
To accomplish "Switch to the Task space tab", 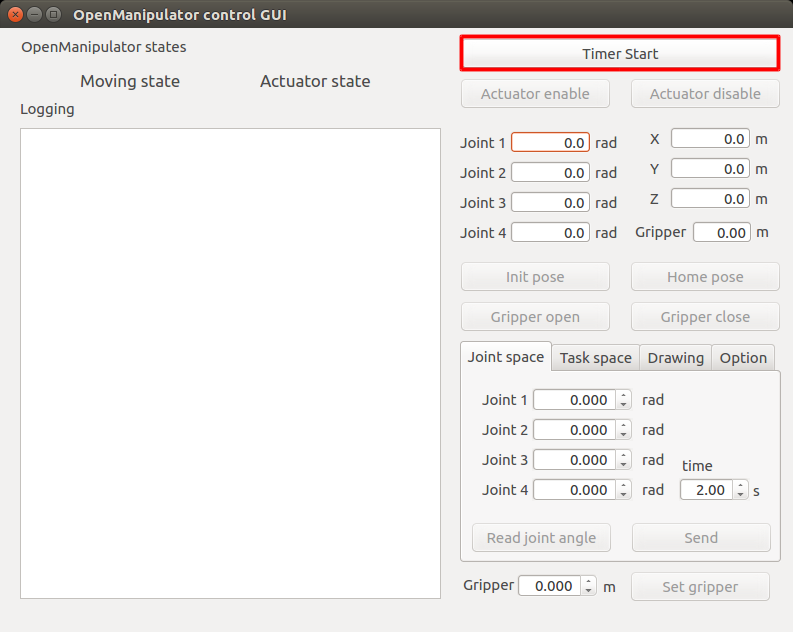I will [x=595, y=358].
